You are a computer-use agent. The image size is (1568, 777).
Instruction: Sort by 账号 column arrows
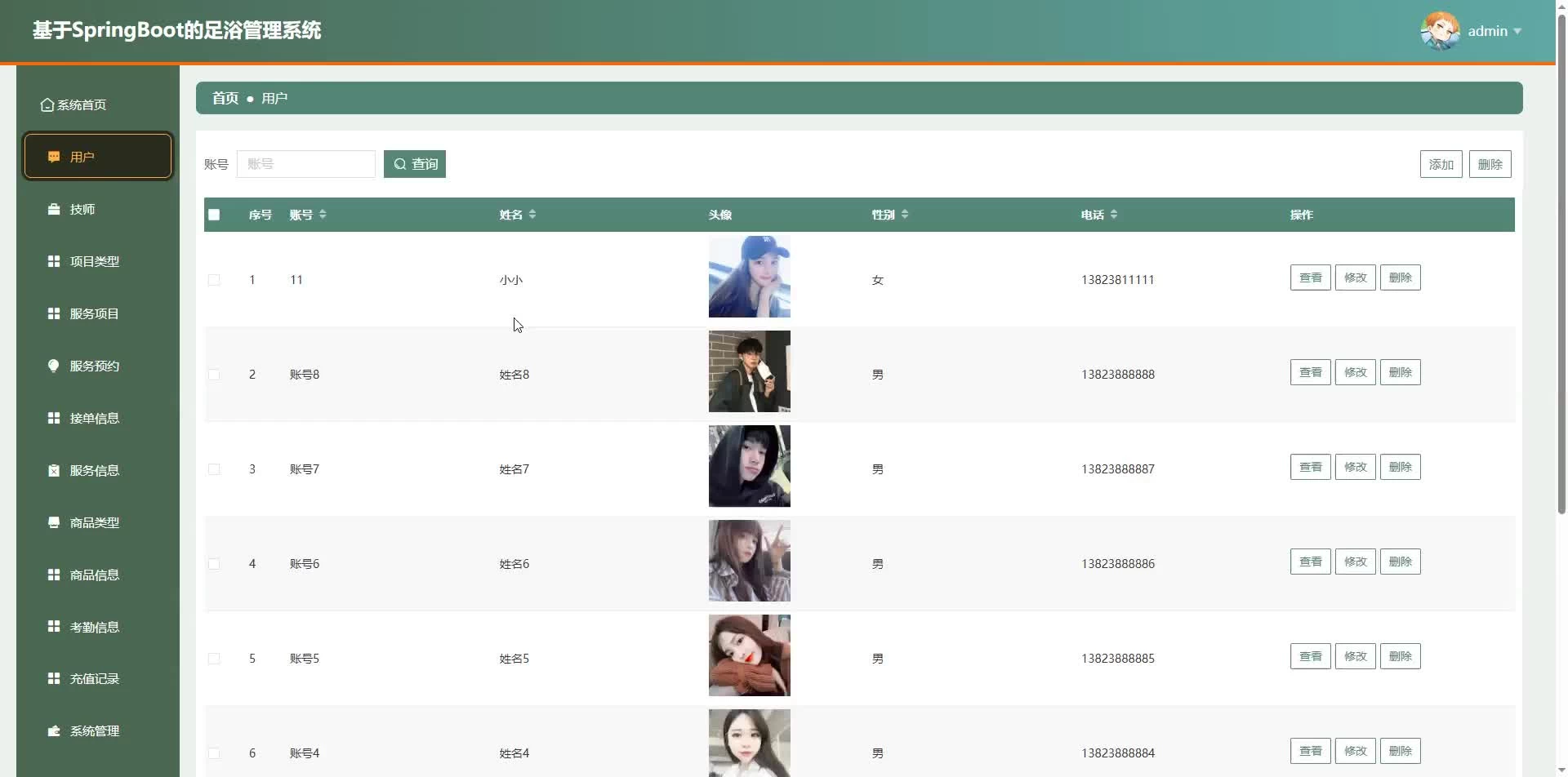[x=323, y=214]
